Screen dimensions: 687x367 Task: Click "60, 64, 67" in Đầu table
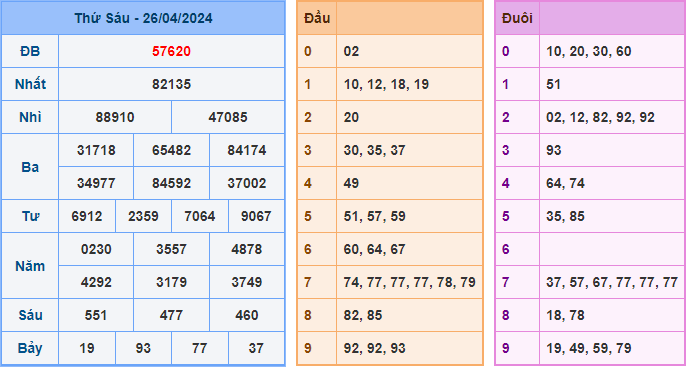(x=375, y=249)
